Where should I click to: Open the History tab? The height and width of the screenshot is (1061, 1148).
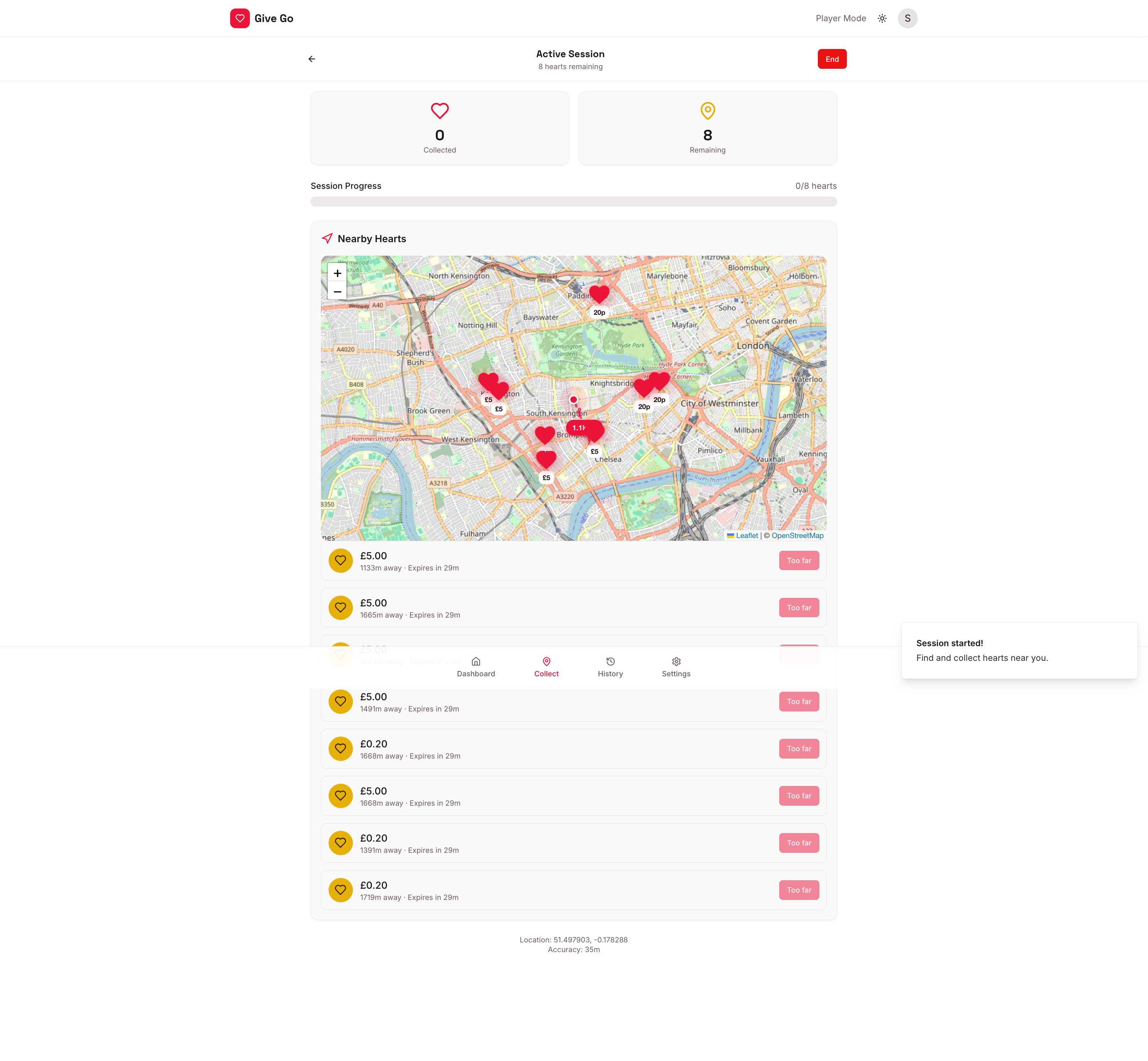click(610, 667)
